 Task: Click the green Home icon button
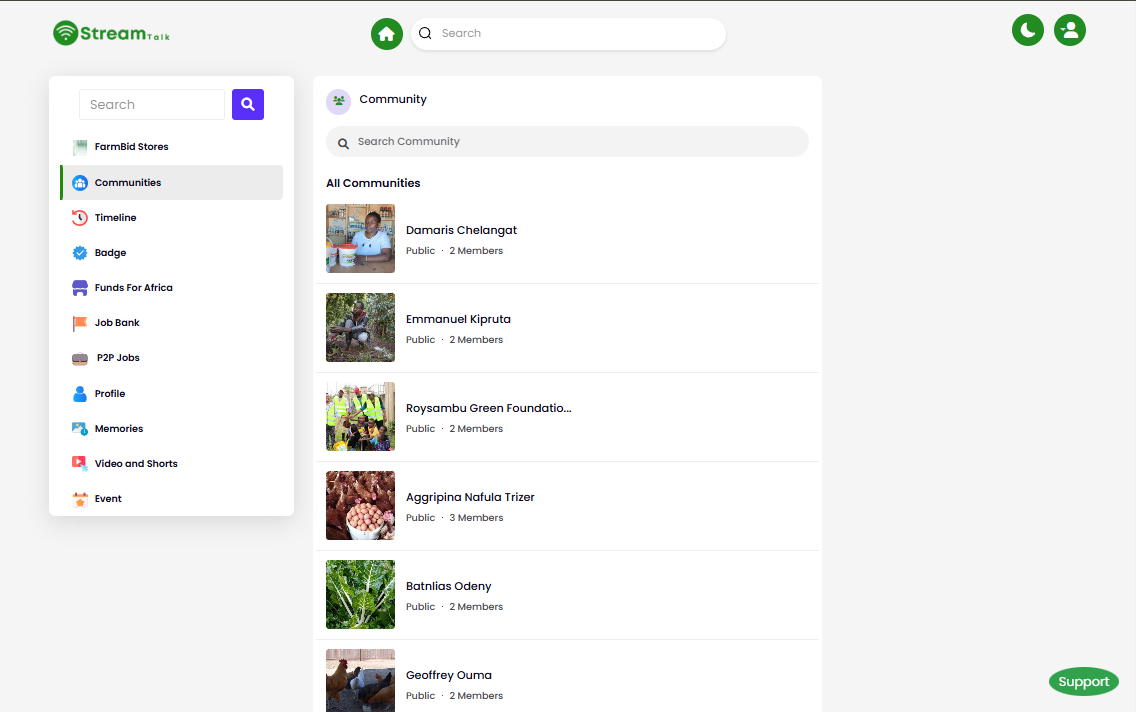387,34
